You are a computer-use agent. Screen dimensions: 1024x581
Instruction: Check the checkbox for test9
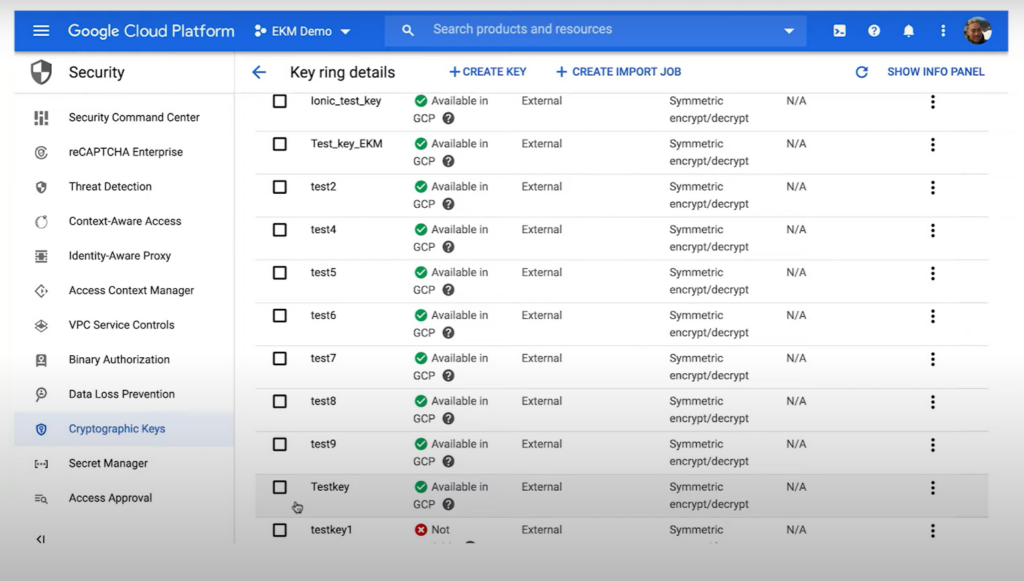(x=279, y=444)
